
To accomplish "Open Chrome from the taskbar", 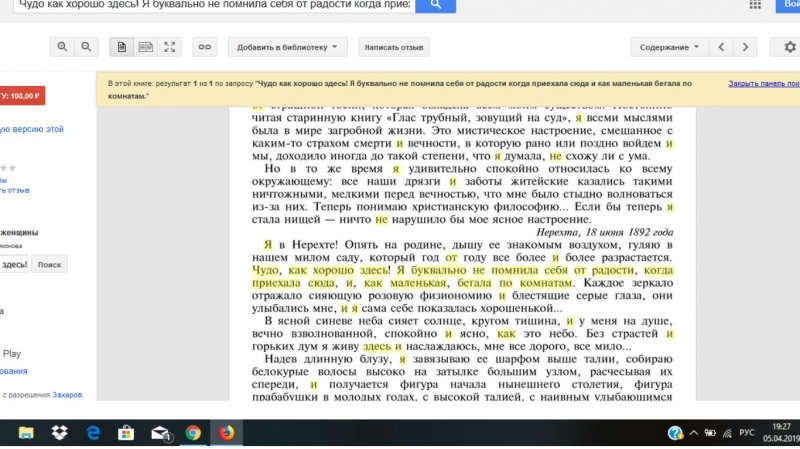I will click(x=193, y=433).
